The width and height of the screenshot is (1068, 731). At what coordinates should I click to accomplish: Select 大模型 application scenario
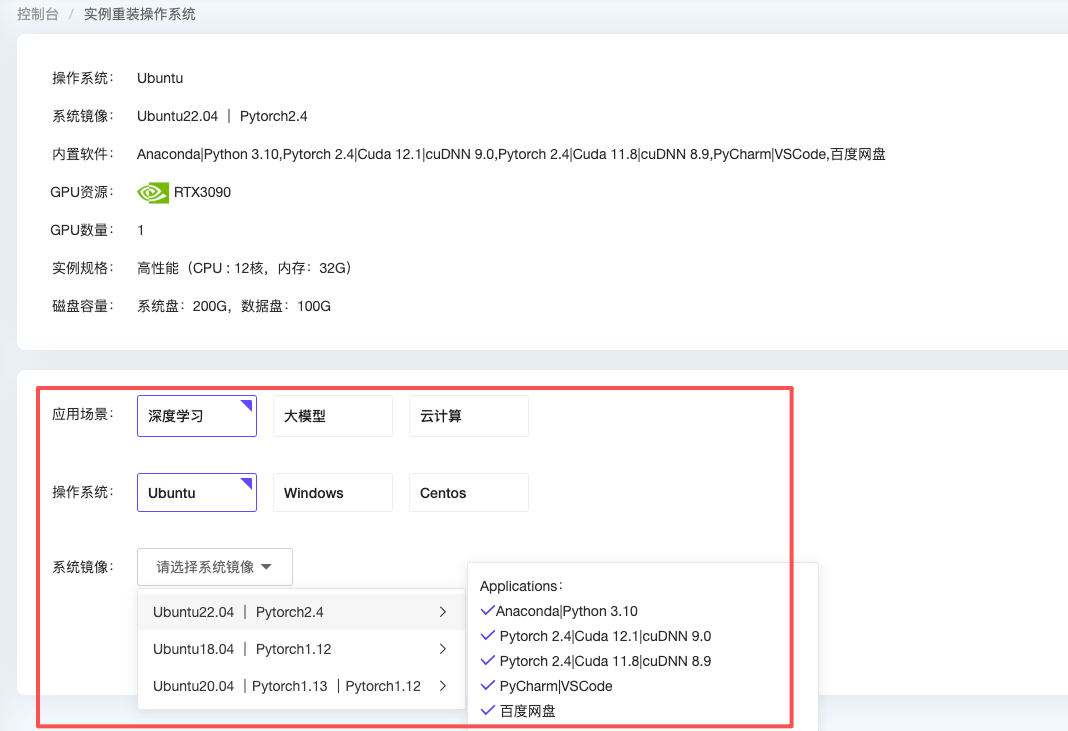[x=332, y=416]
